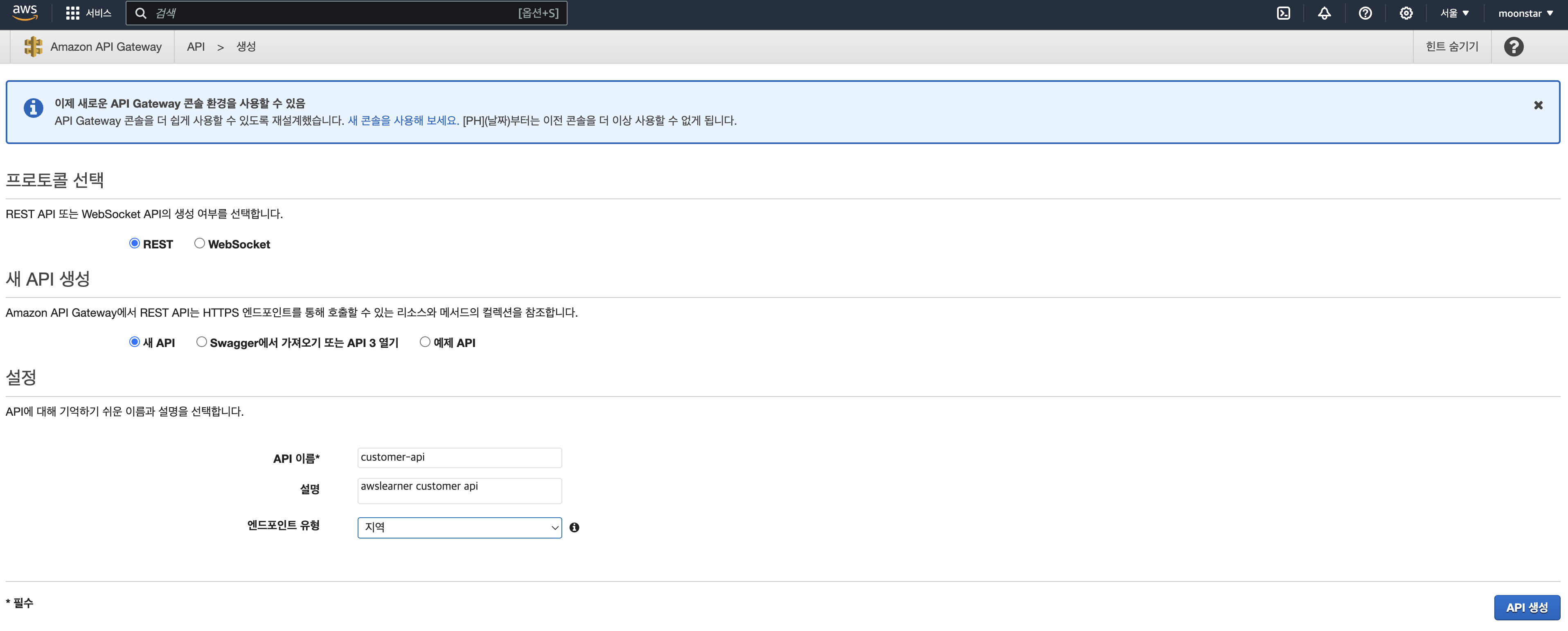Click the AWS logo home icon

pos(25,13)
